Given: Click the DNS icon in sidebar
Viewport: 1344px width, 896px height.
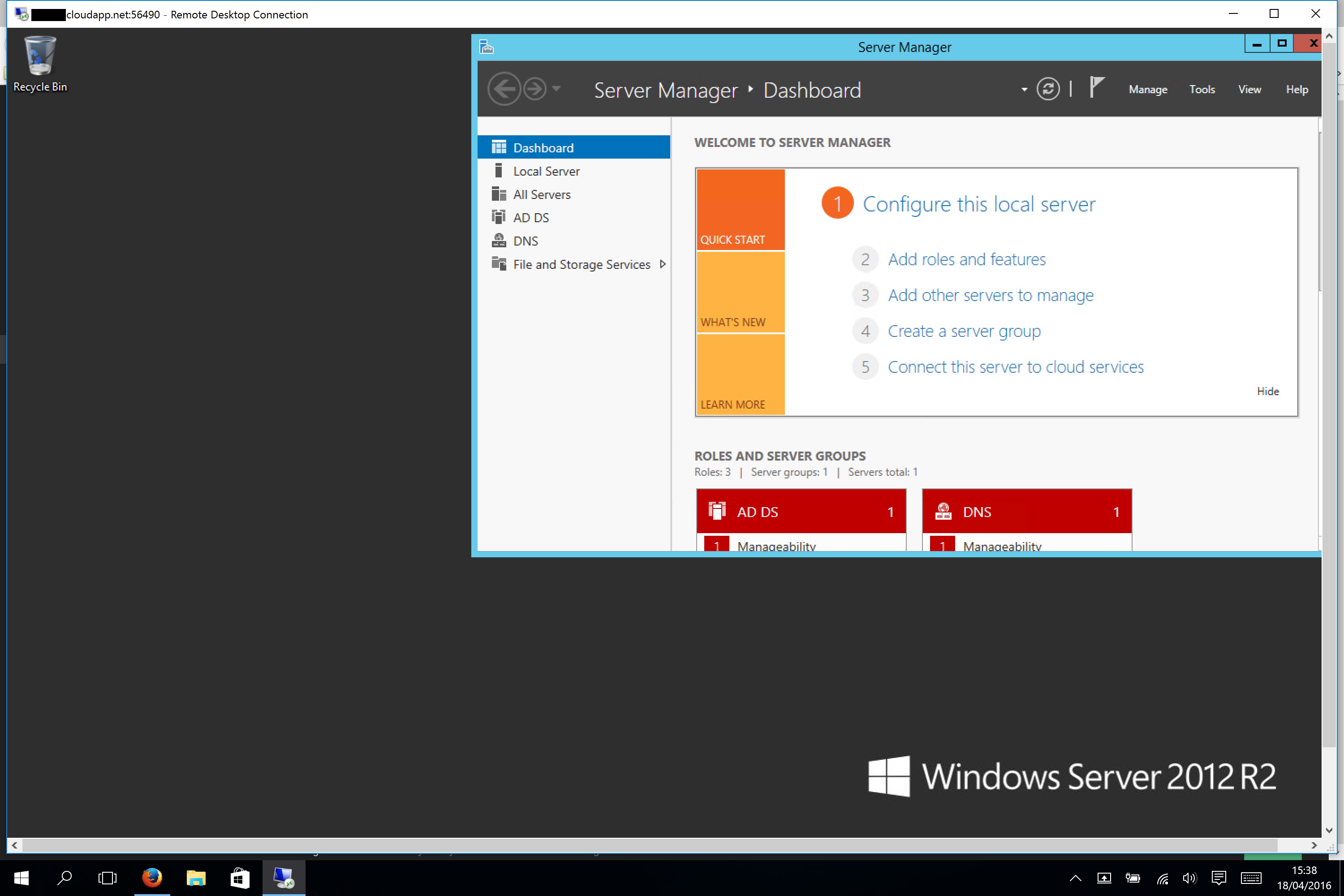Looking at the screenshot, I should [499, 240].
